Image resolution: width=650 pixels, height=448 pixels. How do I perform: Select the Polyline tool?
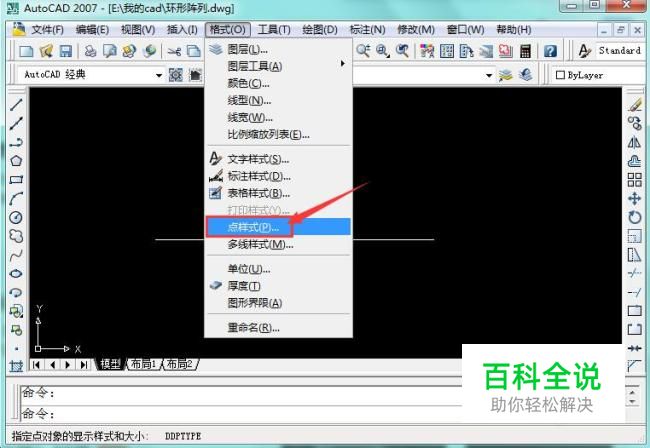[x=16, y=142]
